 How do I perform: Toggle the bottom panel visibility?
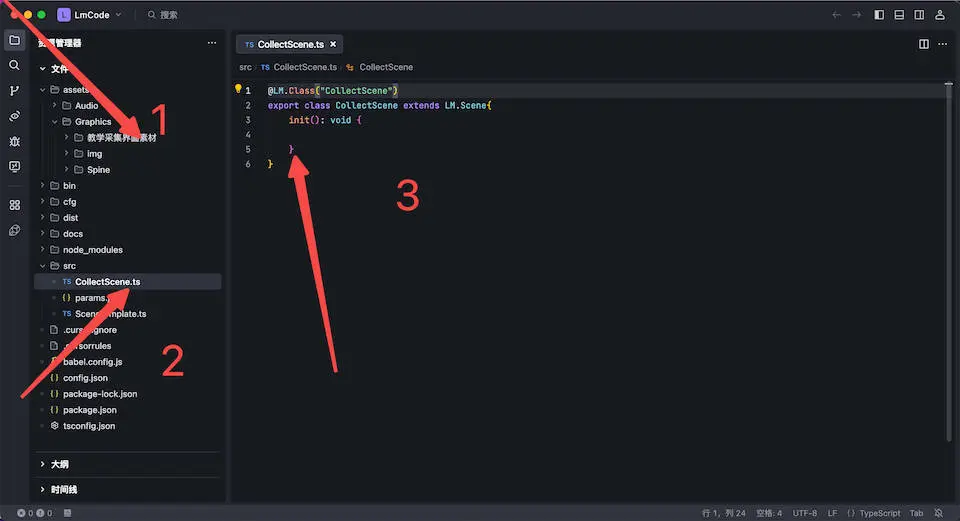click(899, 15)
